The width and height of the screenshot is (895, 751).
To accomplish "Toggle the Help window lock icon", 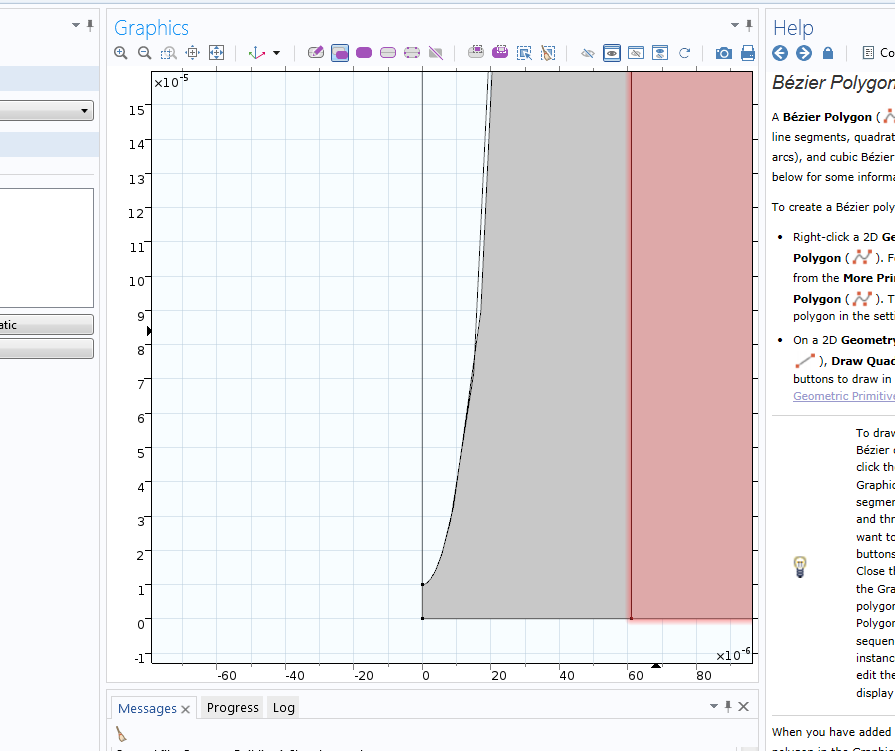I will [x=828, y=53].
